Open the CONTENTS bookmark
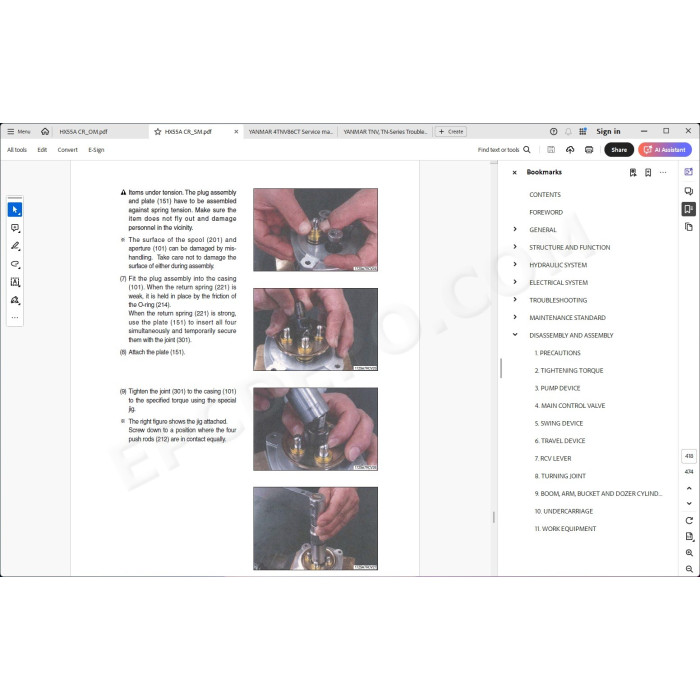700x700 pixels. 545,195
